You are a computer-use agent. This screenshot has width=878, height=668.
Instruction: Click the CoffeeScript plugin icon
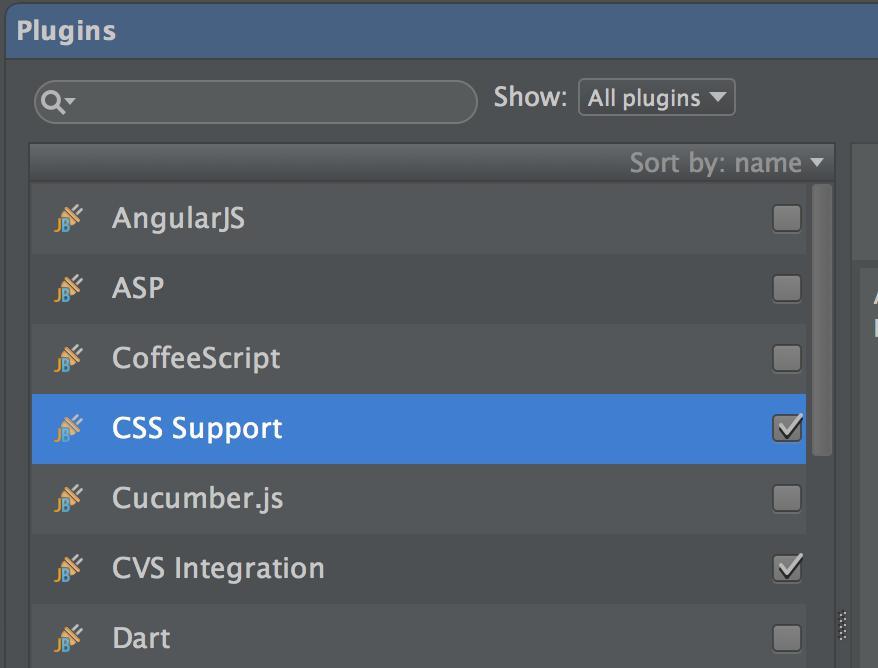(x=68, y=358)
